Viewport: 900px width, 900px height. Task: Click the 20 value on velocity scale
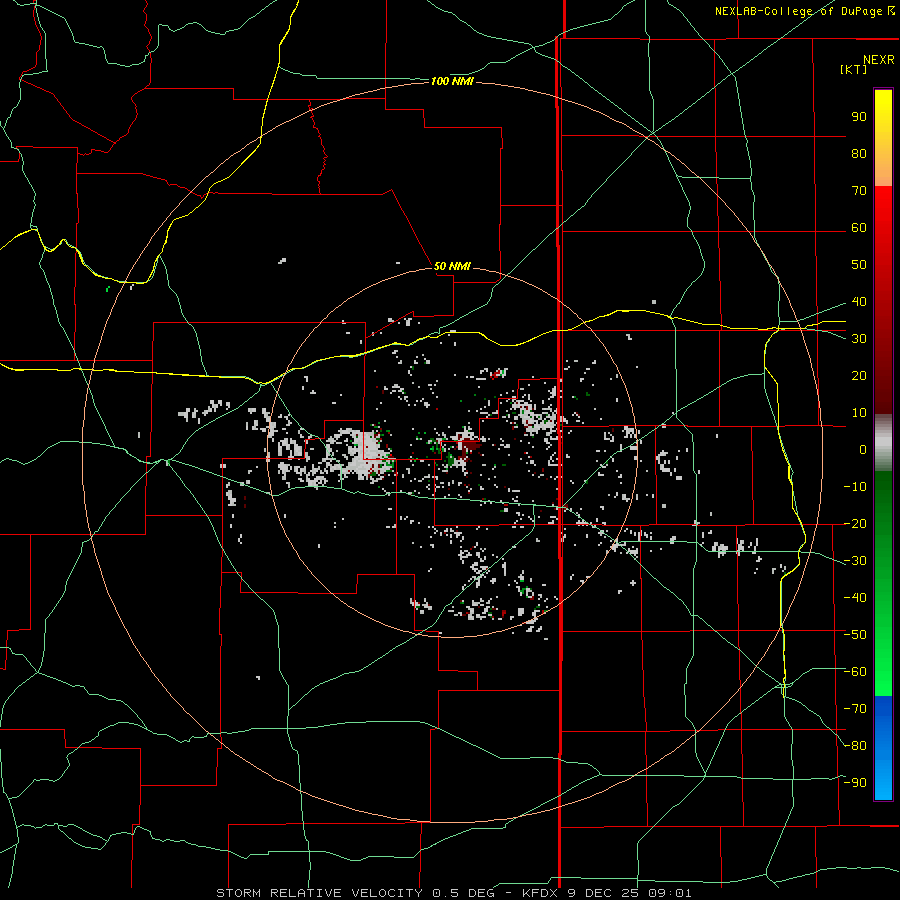[x=859, y=375]
